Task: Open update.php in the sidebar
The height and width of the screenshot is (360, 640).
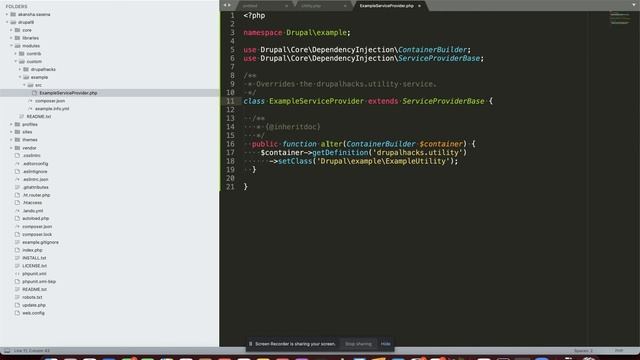Action: pos(34,305)
